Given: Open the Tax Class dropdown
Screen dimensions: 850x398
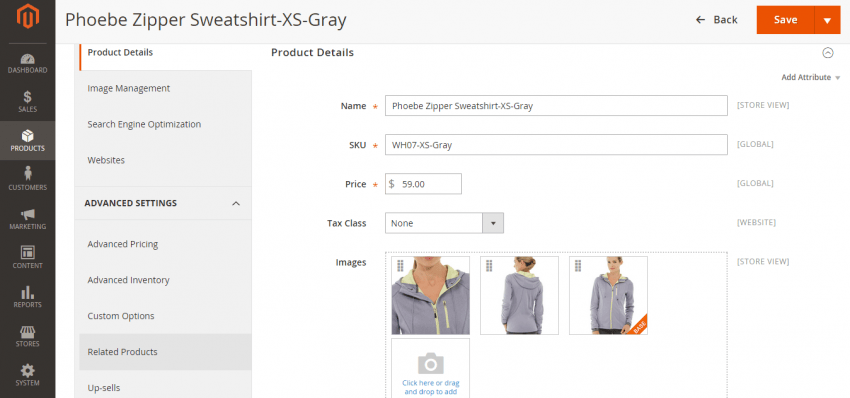Looking at the screenshot, I should [x=445, y=223].
